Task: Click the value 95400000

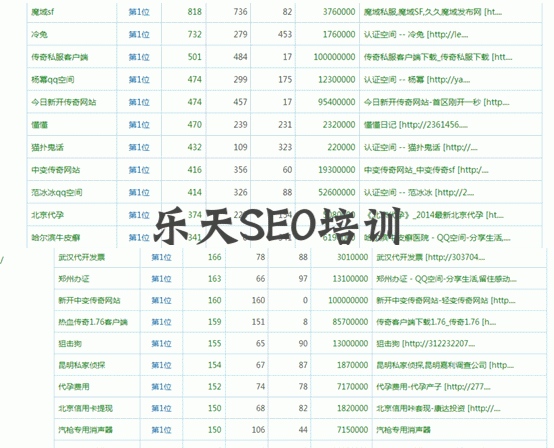Action: coord(337,102)
